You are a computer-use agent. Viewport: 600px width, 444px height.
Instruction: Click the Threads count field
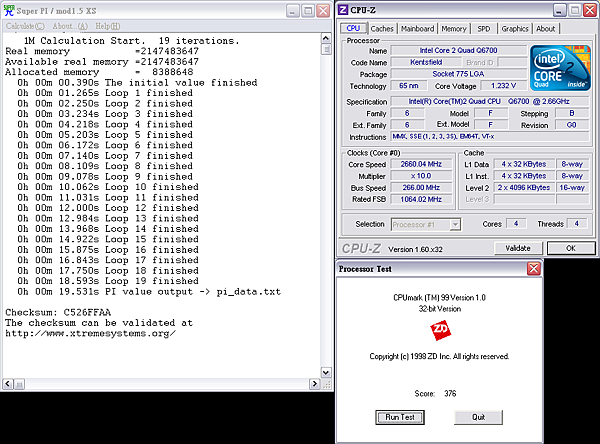576,224
